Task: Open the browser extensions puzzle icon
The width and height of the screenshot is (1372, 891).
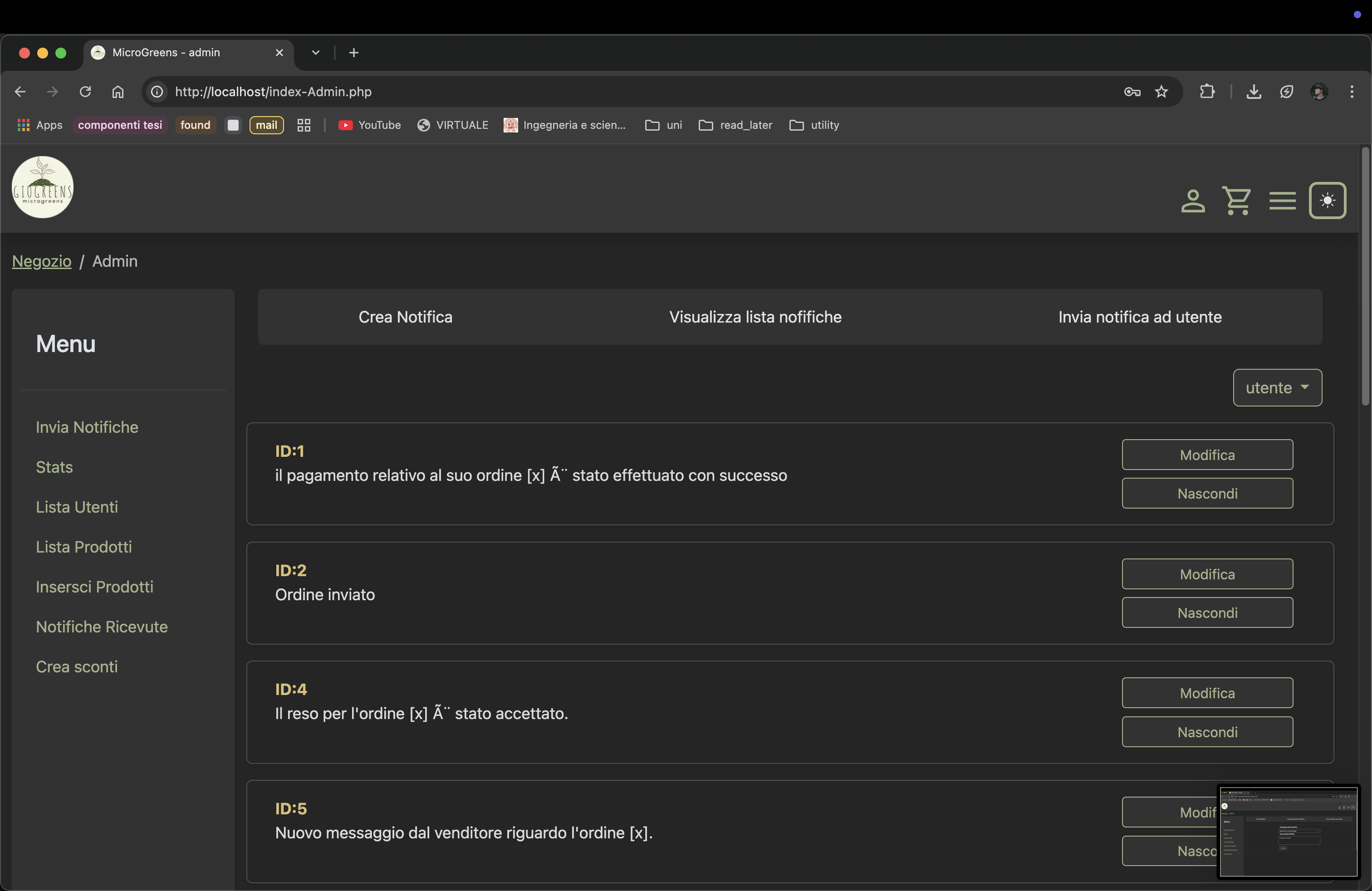Action: [x=1206, y=92]
